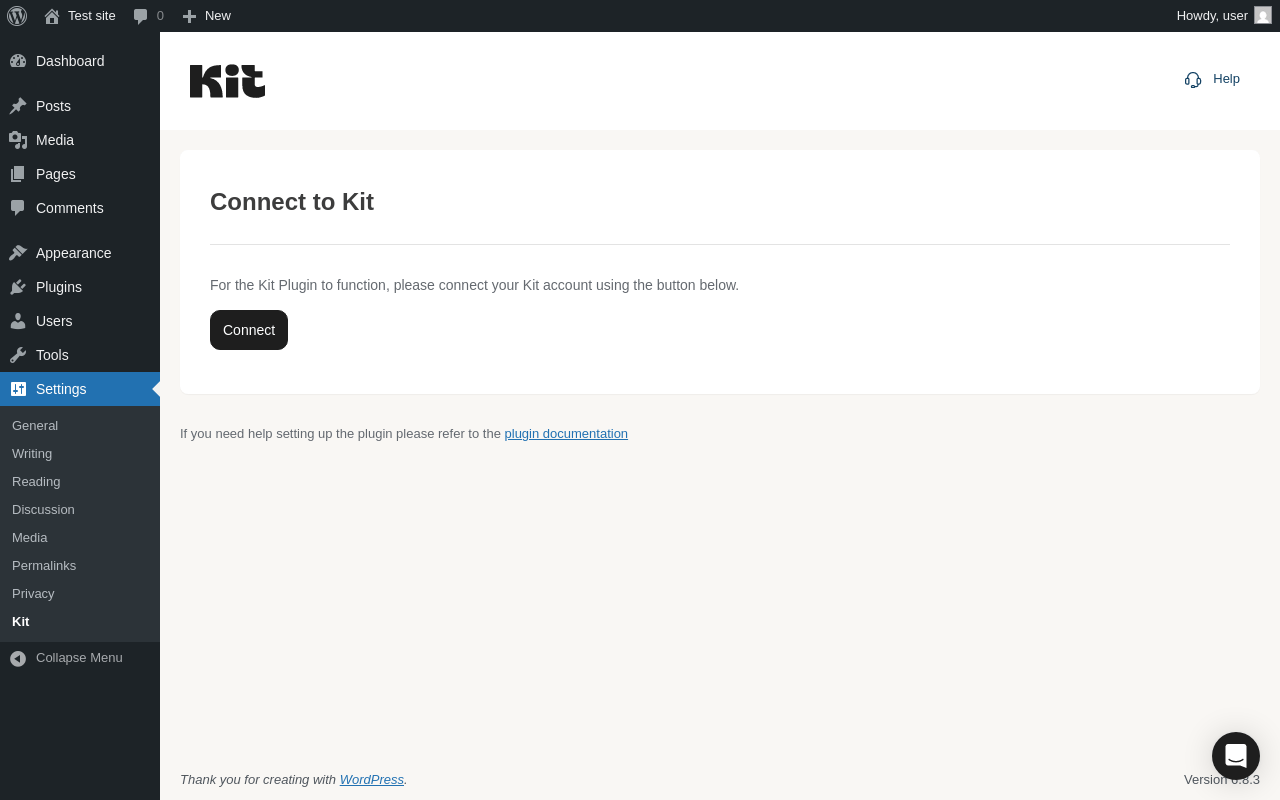The image size is (1280, 800).
Task: Click the Test site home icon
Action: (x=52, y=16)
